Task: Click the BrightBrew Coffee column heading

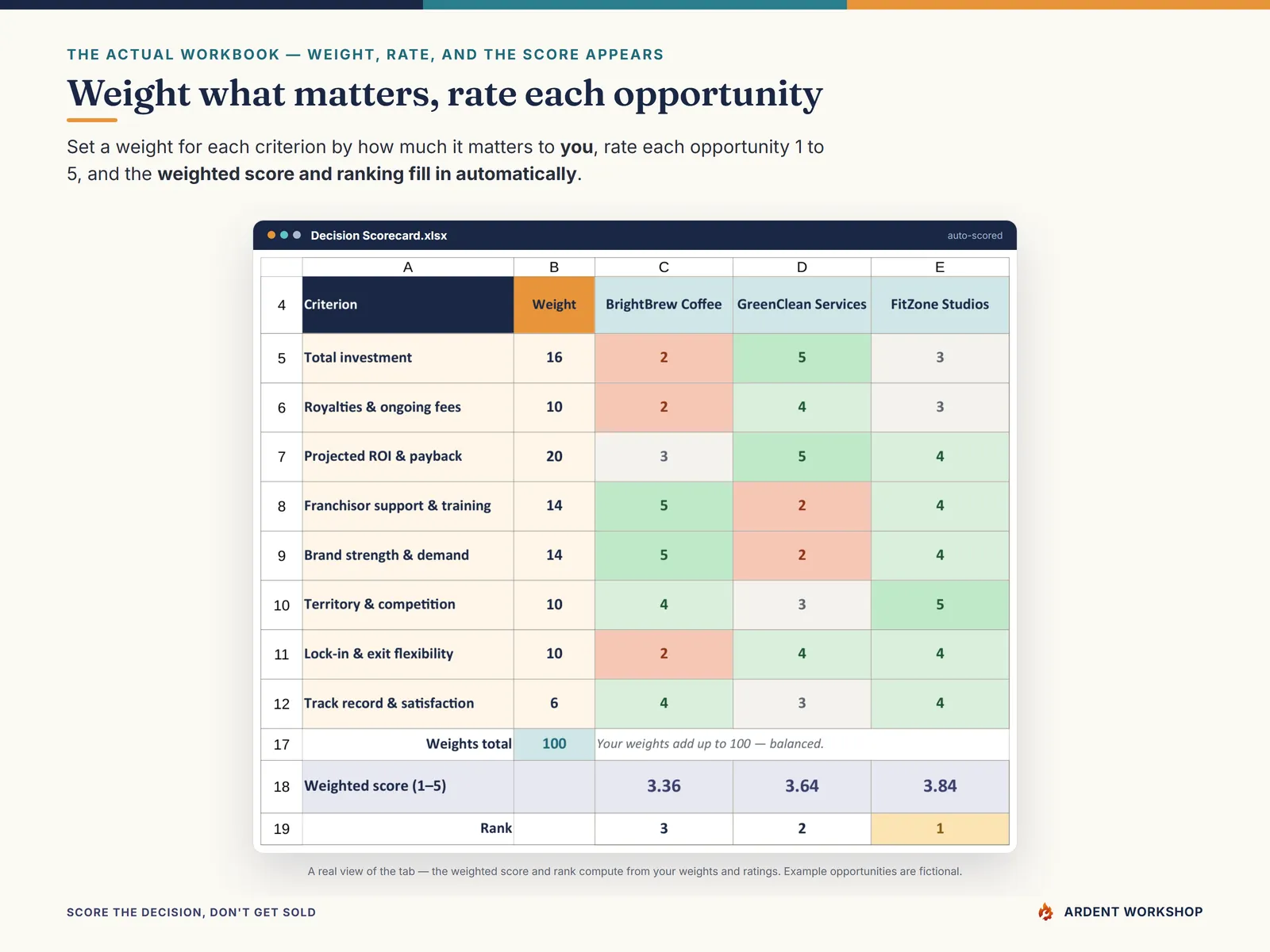Action: 664,305
